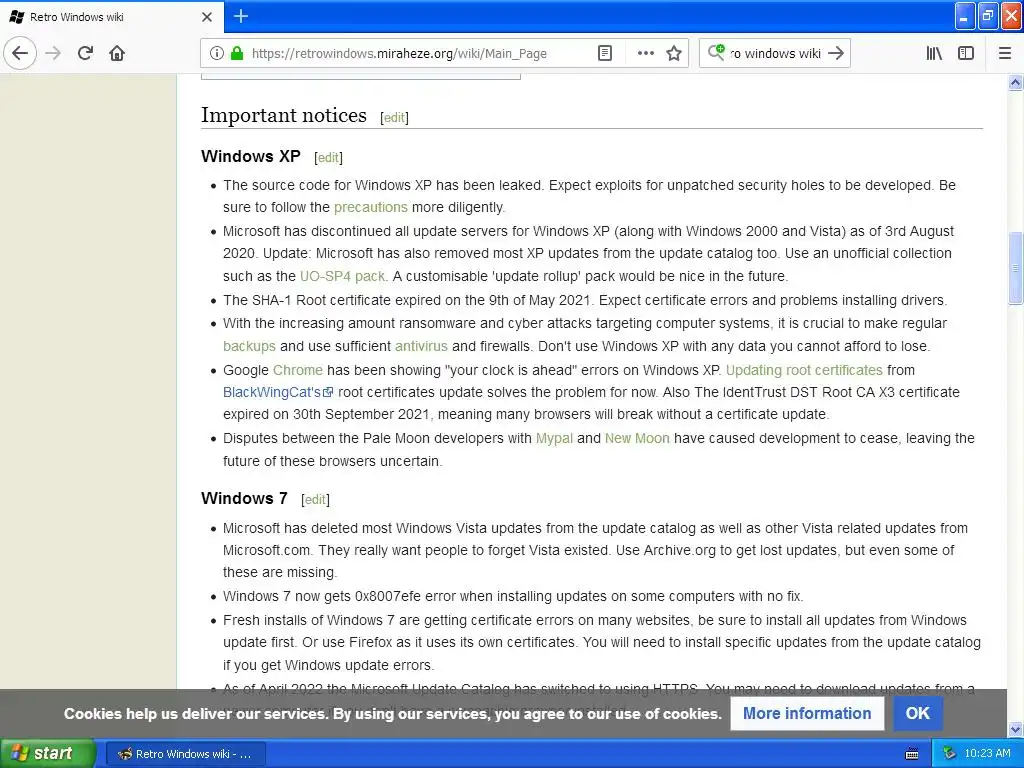This screenshot has height=768, width=1024.
Task: Accept cookies with the OK button
Action: click(x=918, y=713)
